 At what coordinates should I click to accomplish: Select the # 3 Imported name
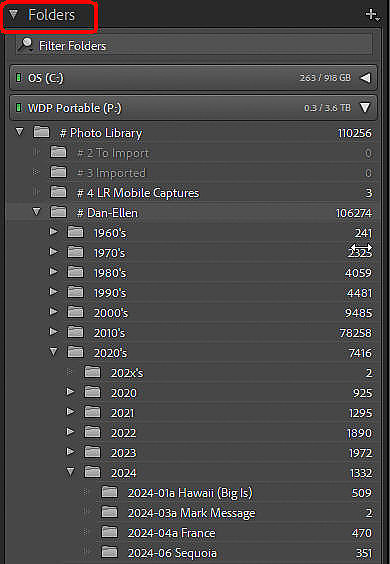click(111, 173)
